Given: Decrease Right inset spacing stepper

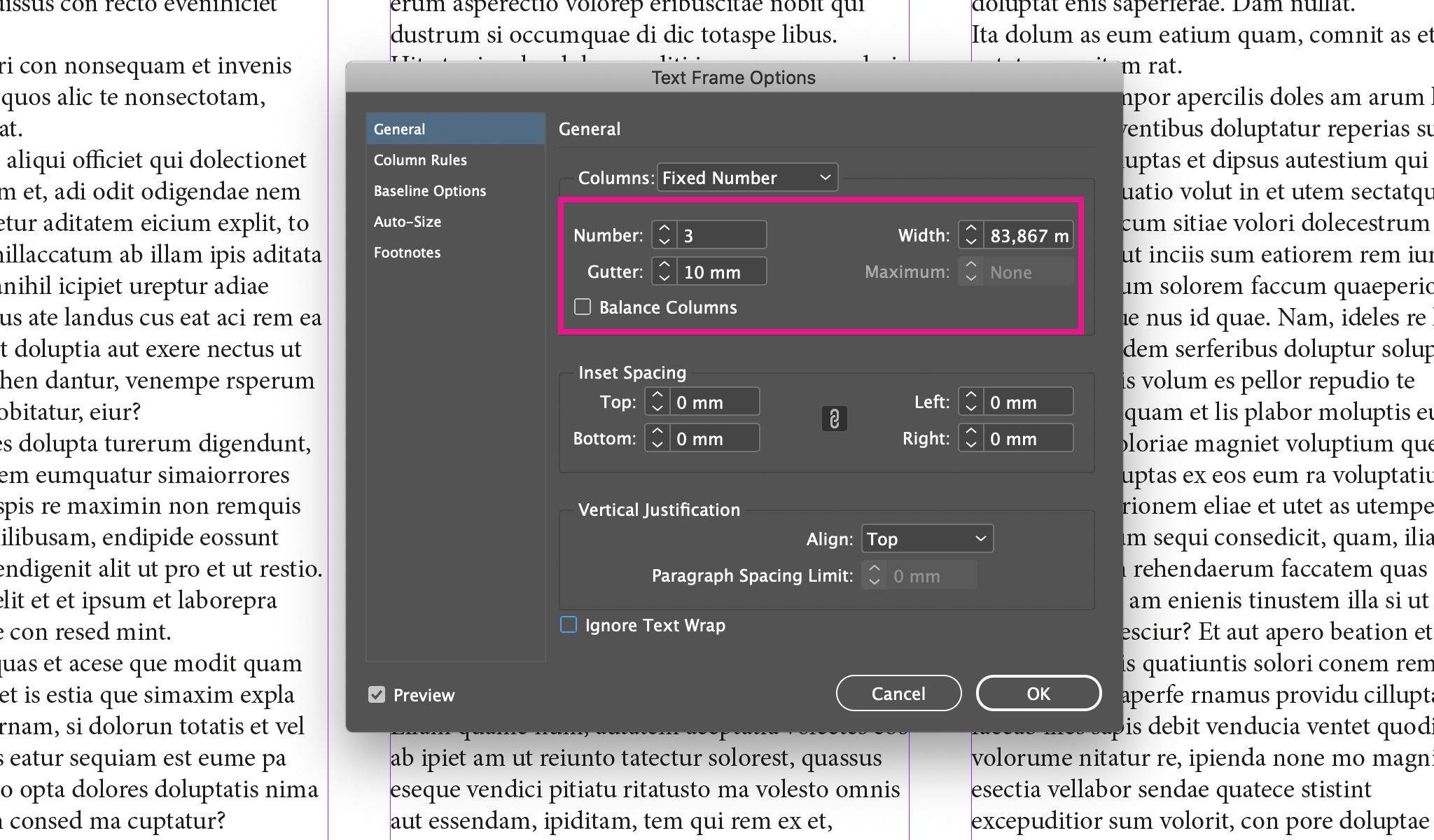Looking at the screenshot, I should [x=970, y=445].
